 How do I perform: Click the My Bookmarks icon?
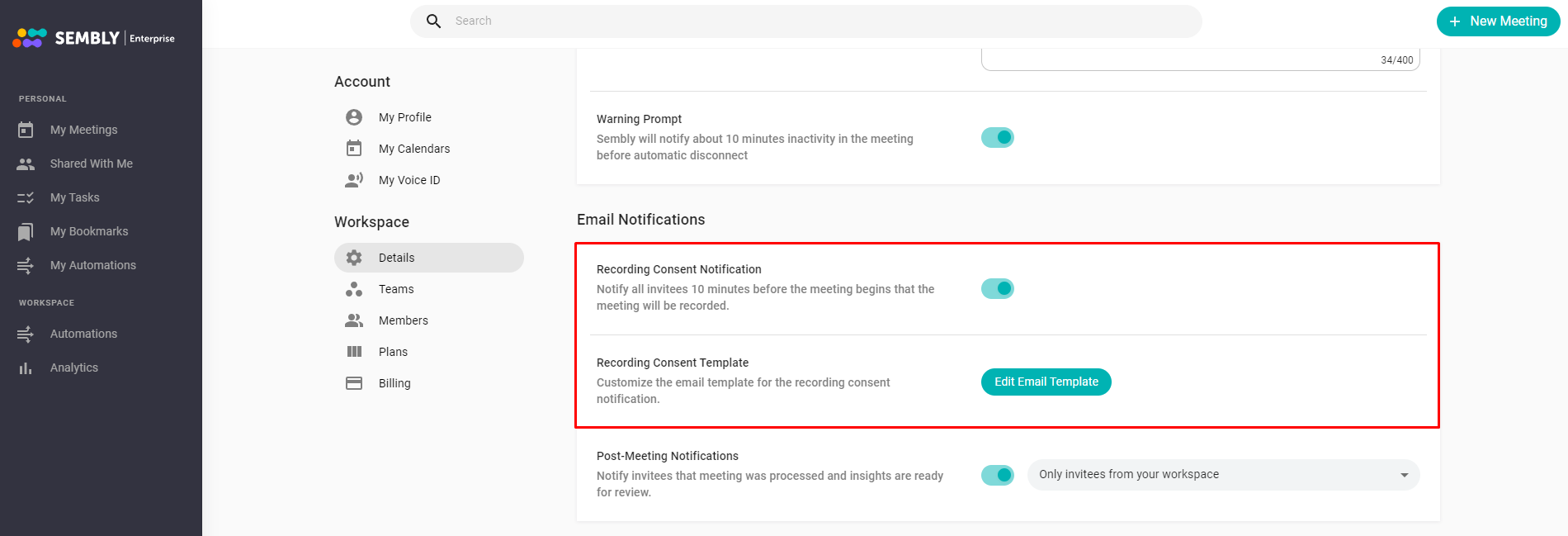[x=25, y=231]
